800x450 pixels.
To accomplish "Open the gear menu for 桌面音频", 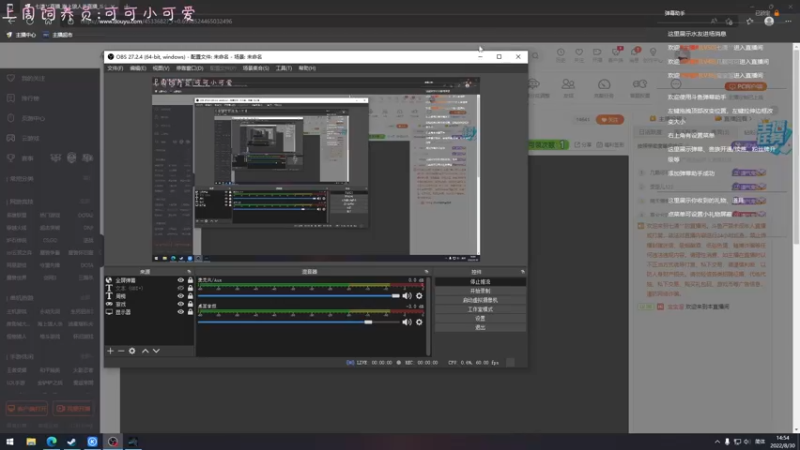I will pos(419,322).
